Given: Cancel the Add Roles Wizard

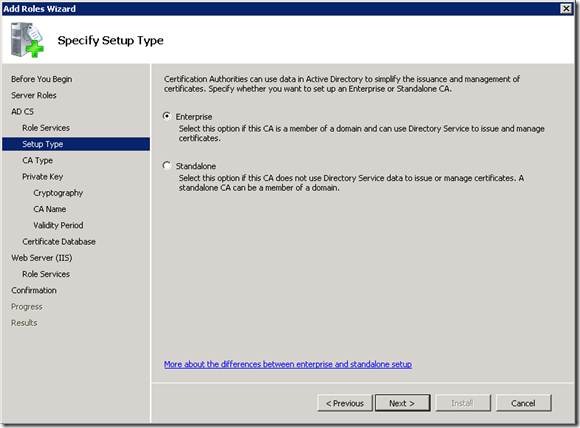Looking at the screenshot, I should (523, 403).
